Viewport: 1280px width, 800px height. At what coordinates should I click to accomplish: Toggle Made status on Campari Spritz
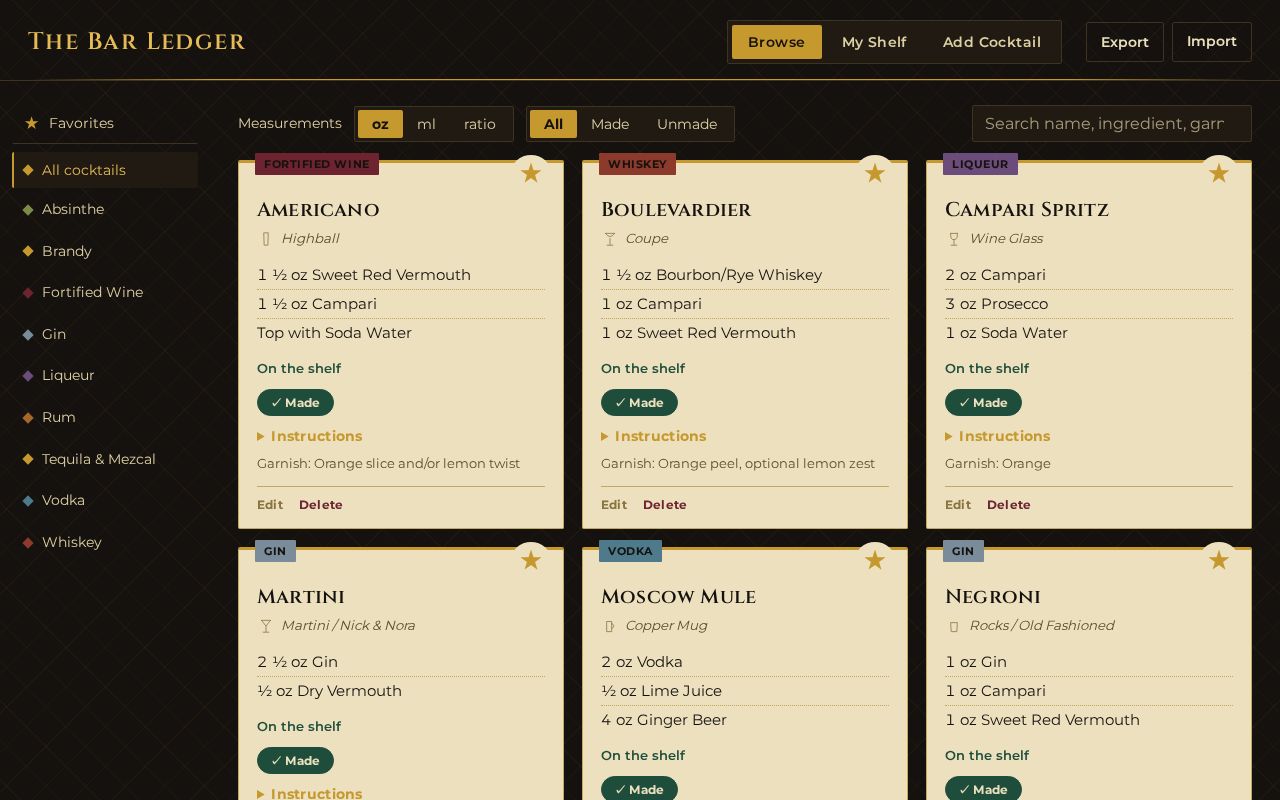(983, 403)
